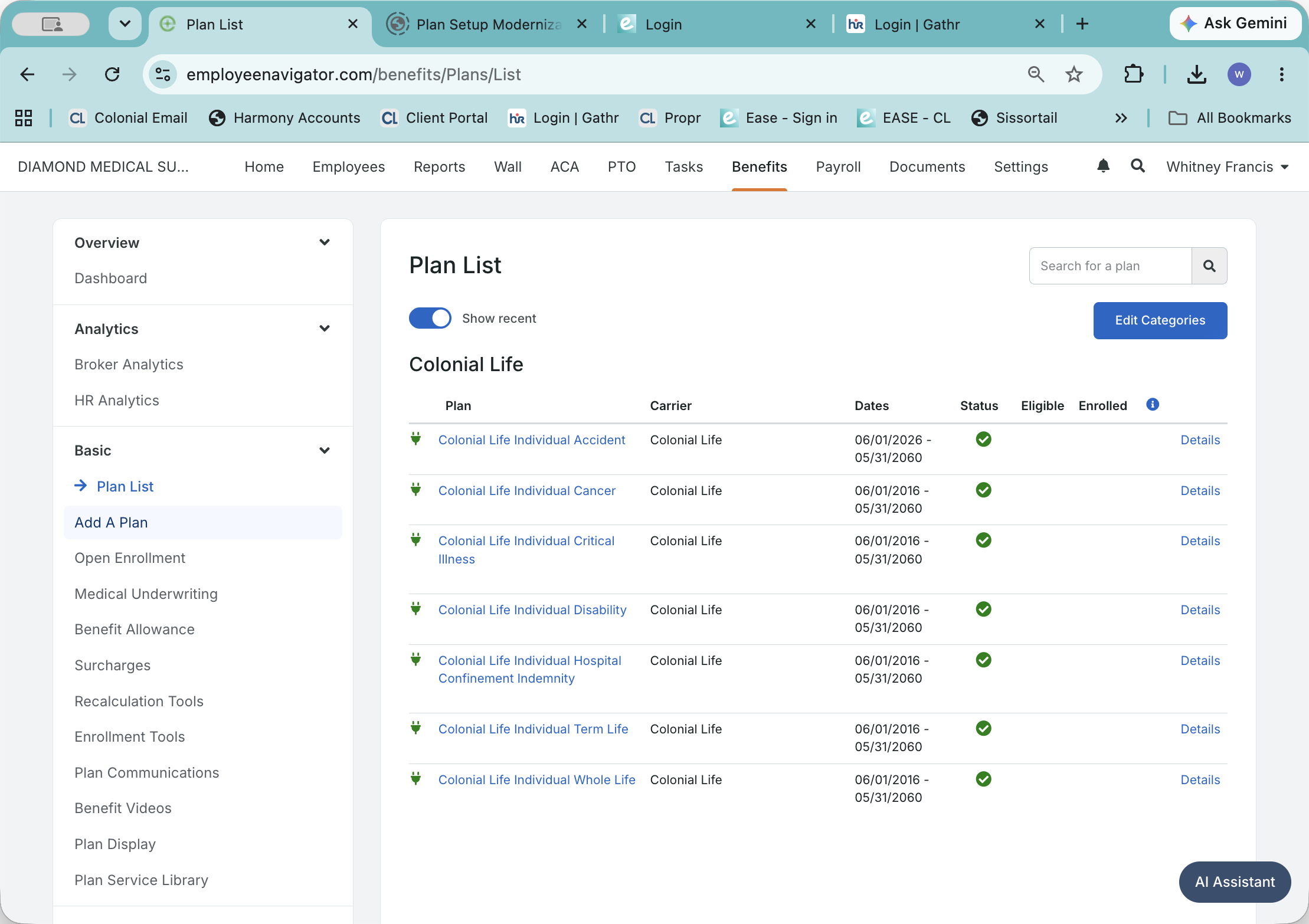The height and width of the screenshot is (924, 1309).
Task: Open the Documents nav item
Action: pyautogui.click(x=927, y=167)
